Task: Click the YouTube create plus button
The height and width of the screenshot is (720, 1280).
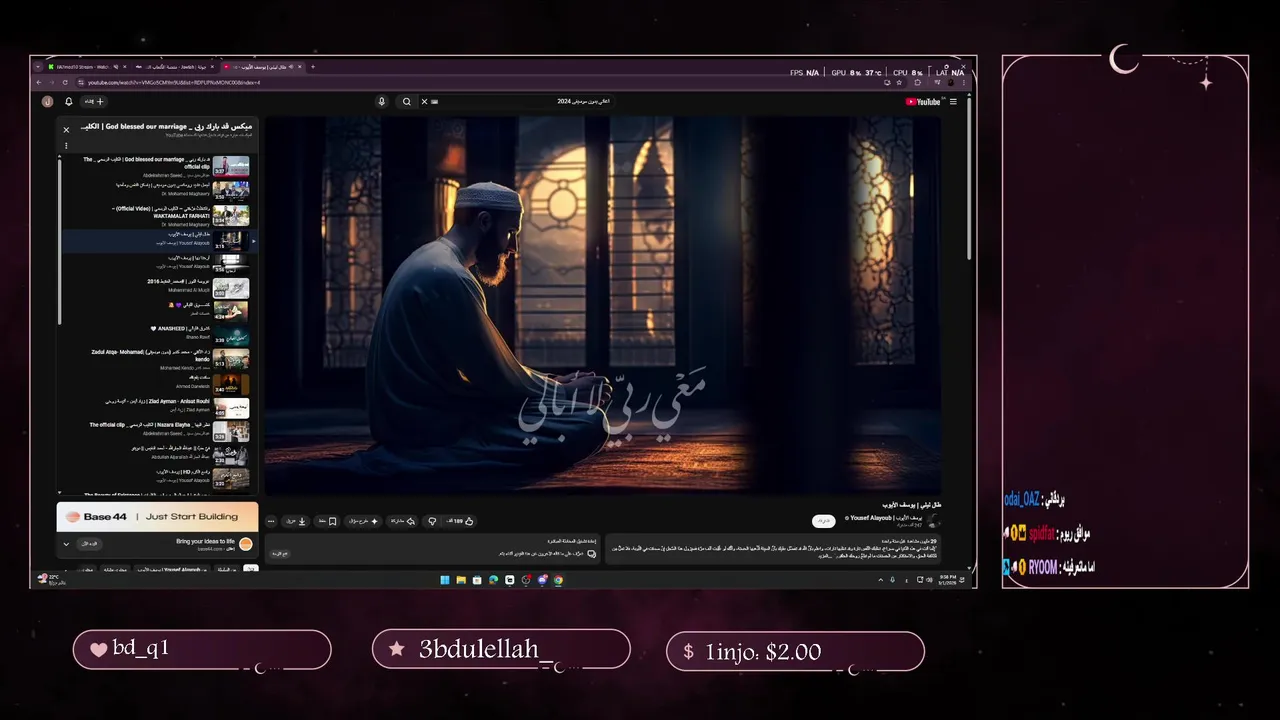Action: click(x=94, y=101)
